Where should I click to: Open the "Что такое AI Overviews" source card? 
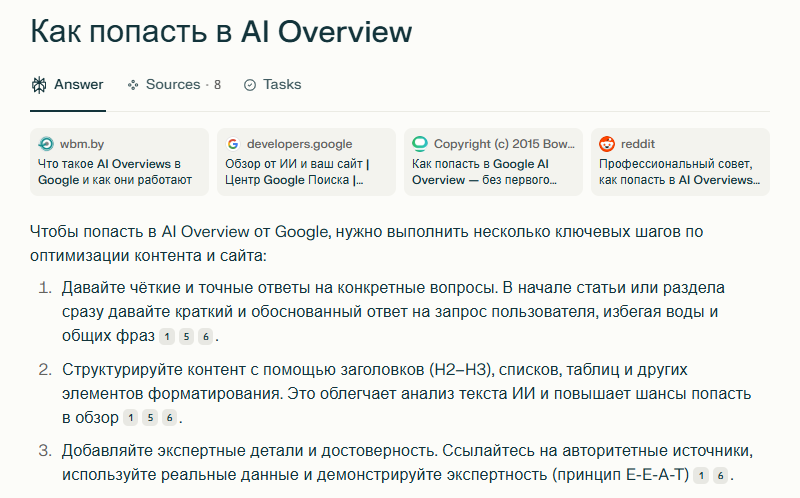click(119, 162)
